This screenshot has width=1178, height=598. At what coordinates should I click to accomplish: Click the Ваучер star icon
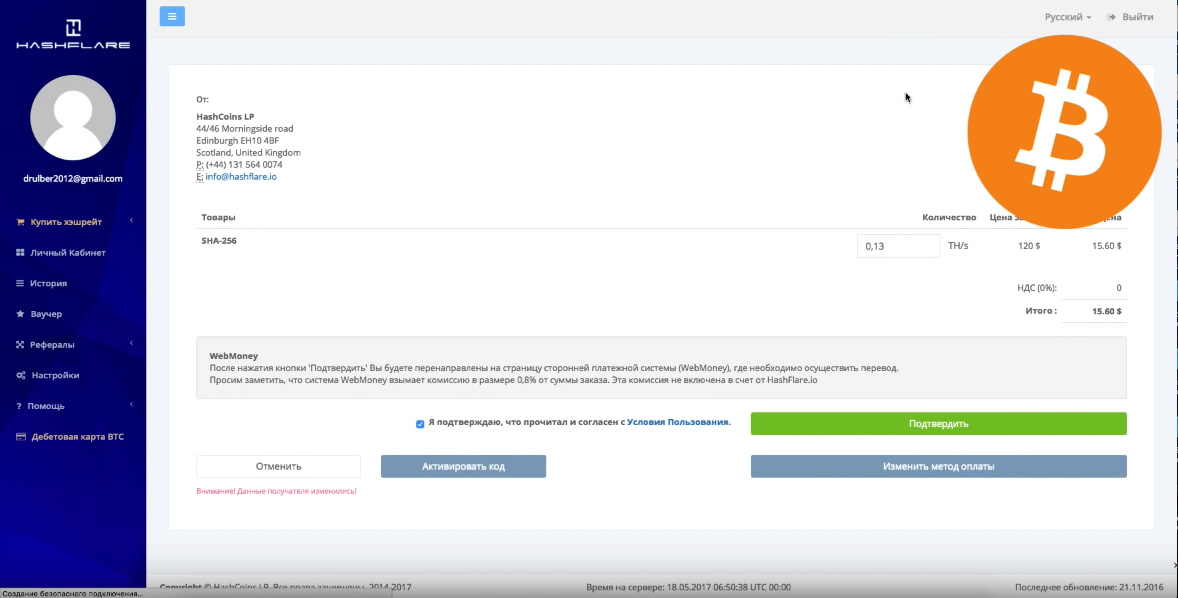click(20, 314)
